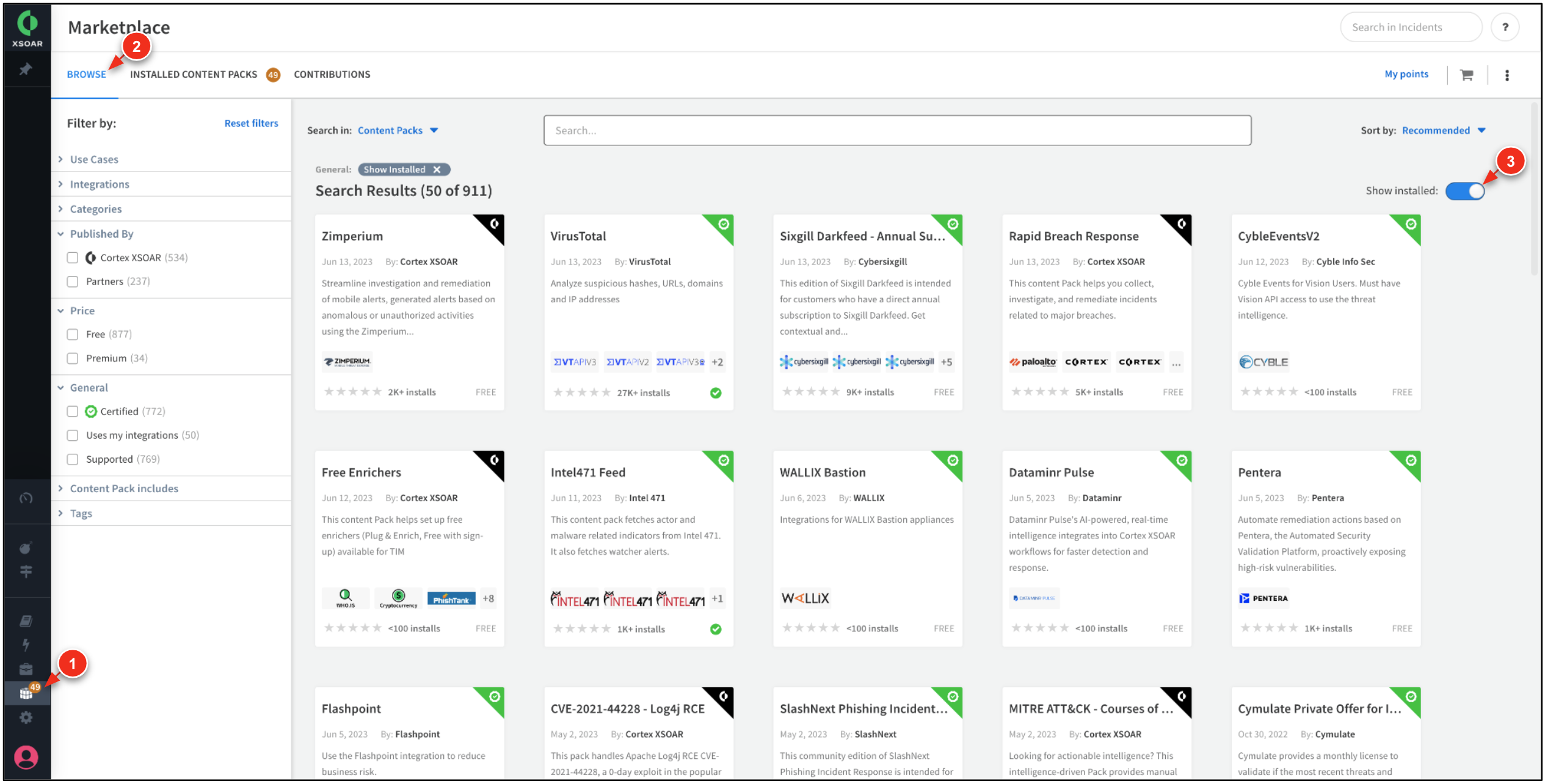The width and height of the screenshot is (1545, 784).
Task: Click the WALLIX logo on WALLIX Bastion card
Action: point(805,598)
